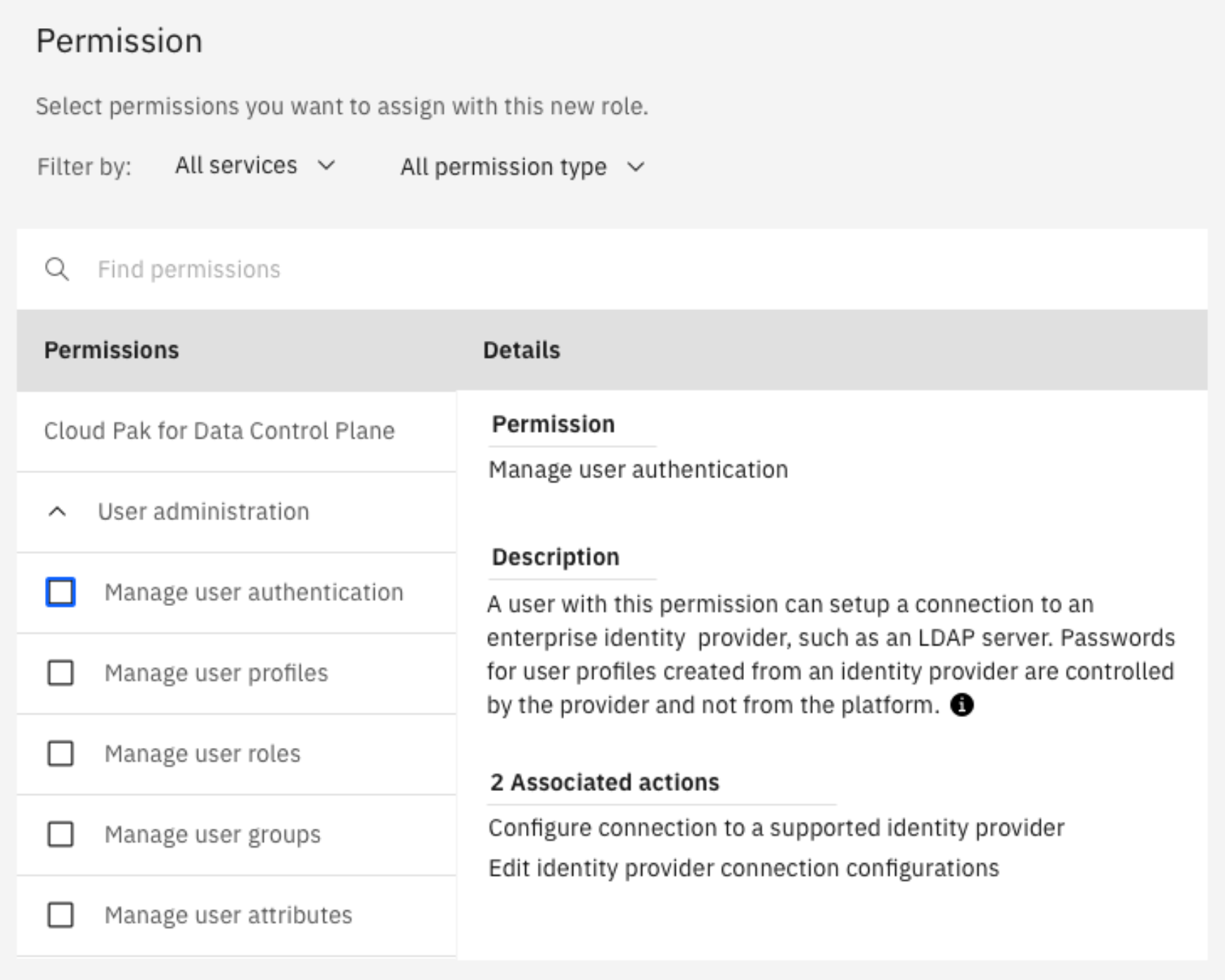Click the Manage user attributes label
Screen dimensions: 1225x980
coord(229,915)
